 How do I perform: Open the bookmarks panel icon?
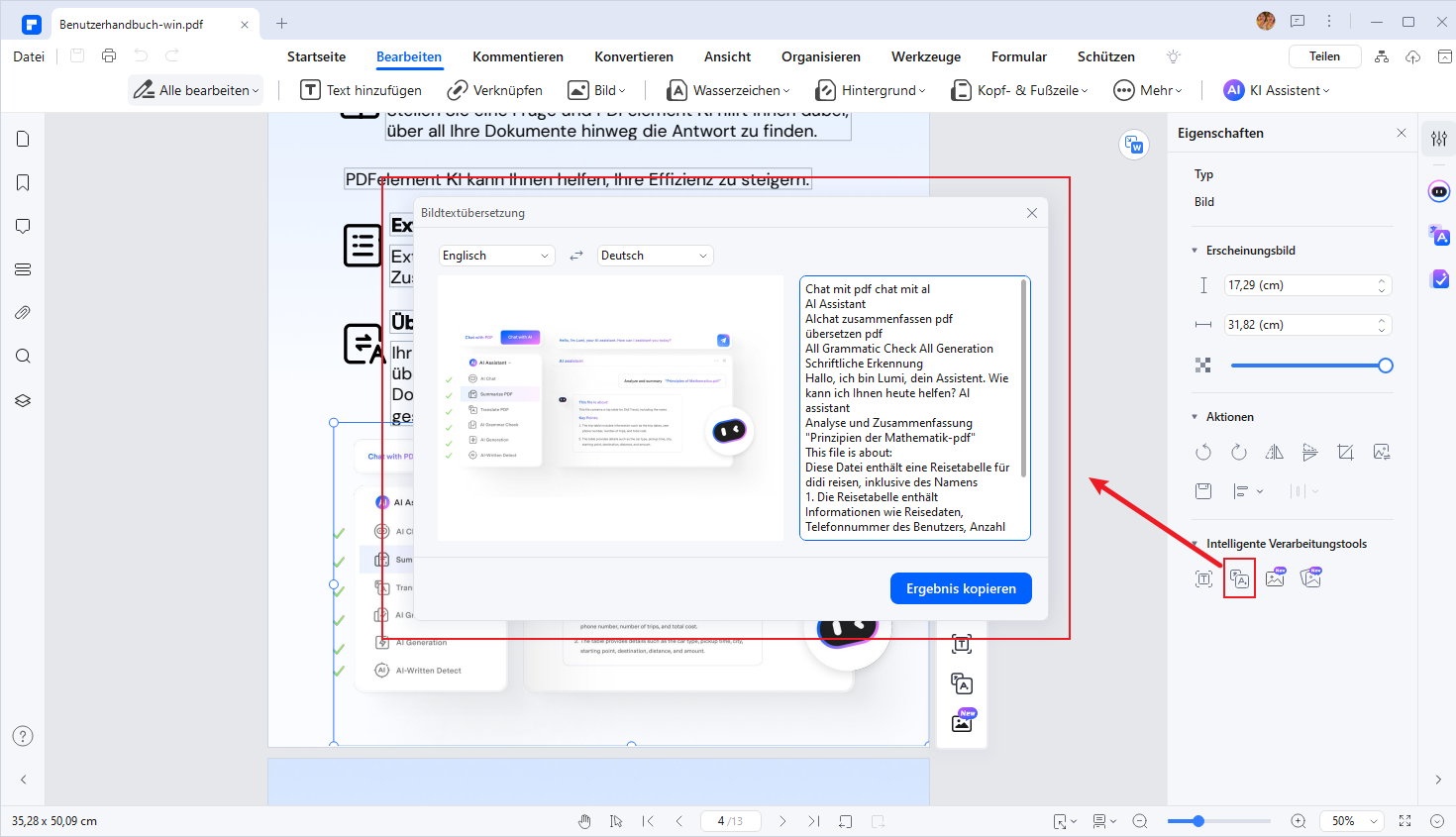pos(23,182)
